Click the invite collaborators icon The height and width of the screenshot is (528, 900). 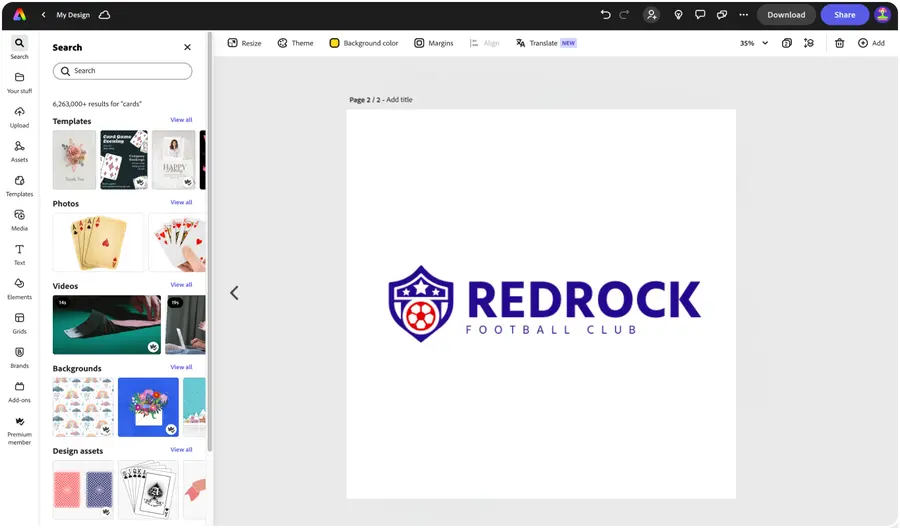[x=652, y=15]
